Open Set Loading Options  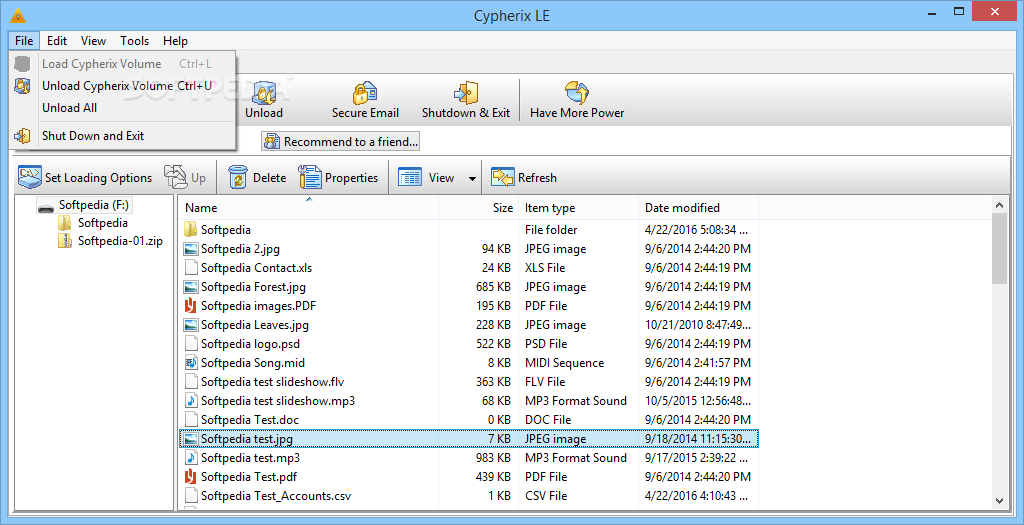85,178
